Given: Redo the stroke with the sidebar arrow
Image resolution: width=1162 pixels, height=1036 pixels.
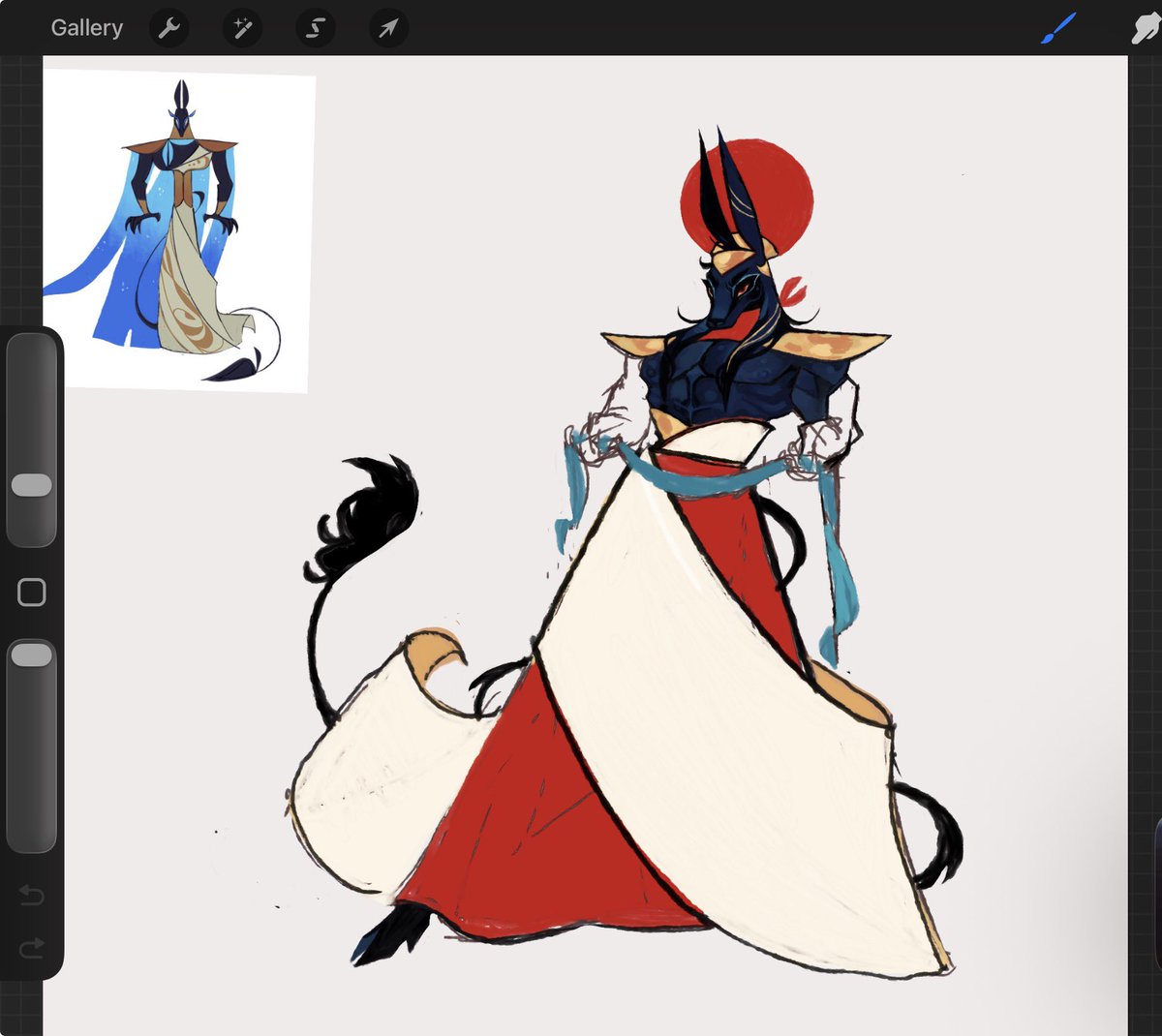Looking at the screenshot, I should [31, 947].
